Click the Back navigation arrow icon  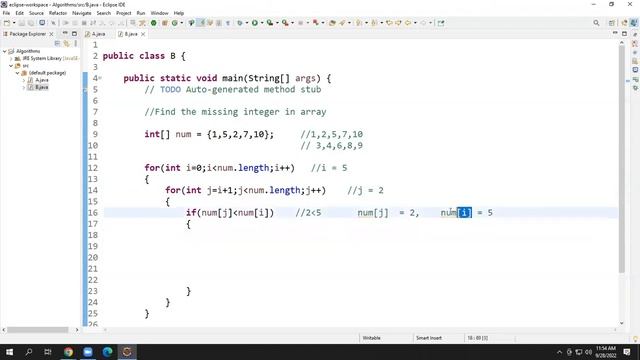pos(408,23)
